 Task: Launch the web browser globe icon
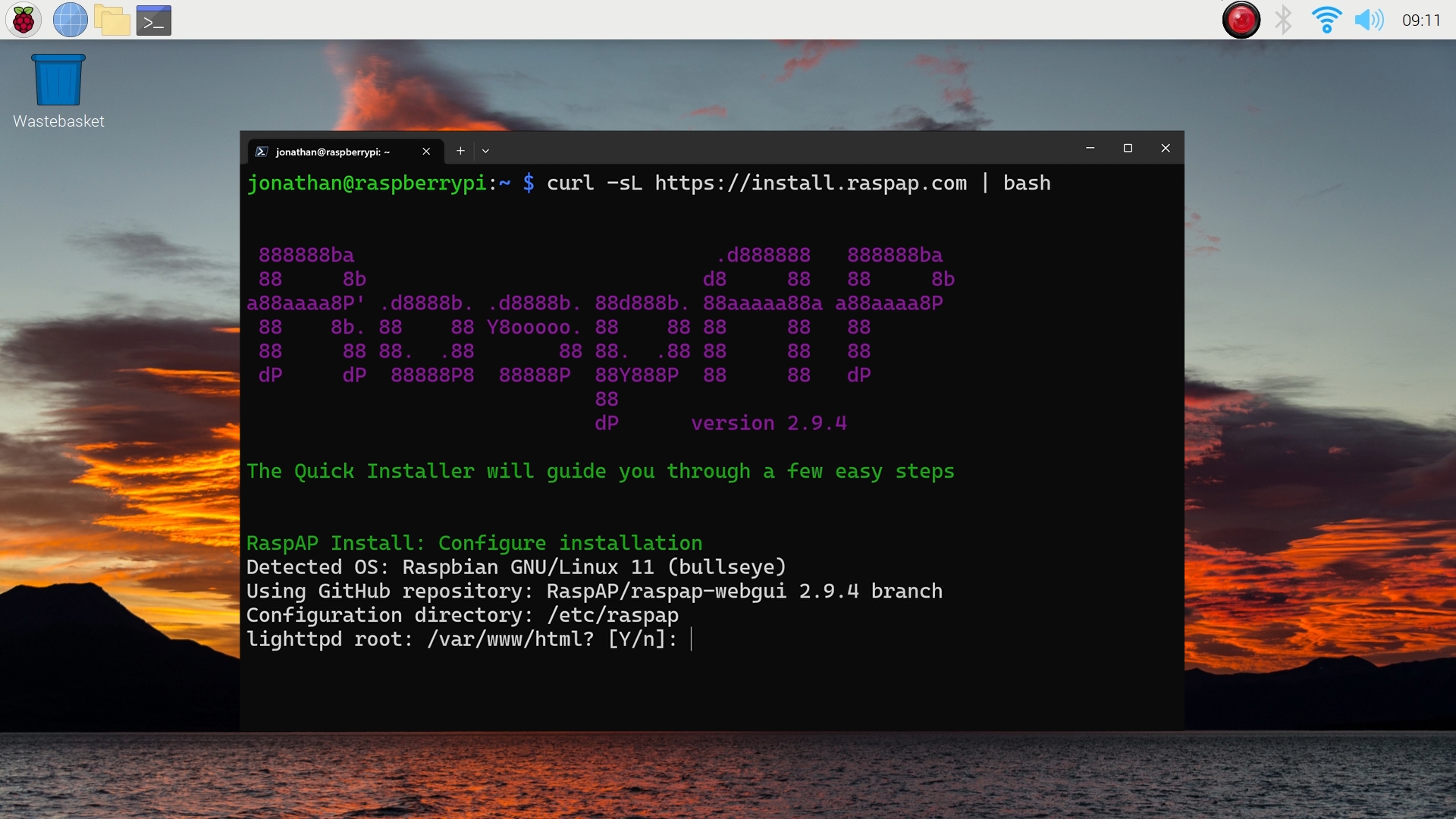coord(70,20)
